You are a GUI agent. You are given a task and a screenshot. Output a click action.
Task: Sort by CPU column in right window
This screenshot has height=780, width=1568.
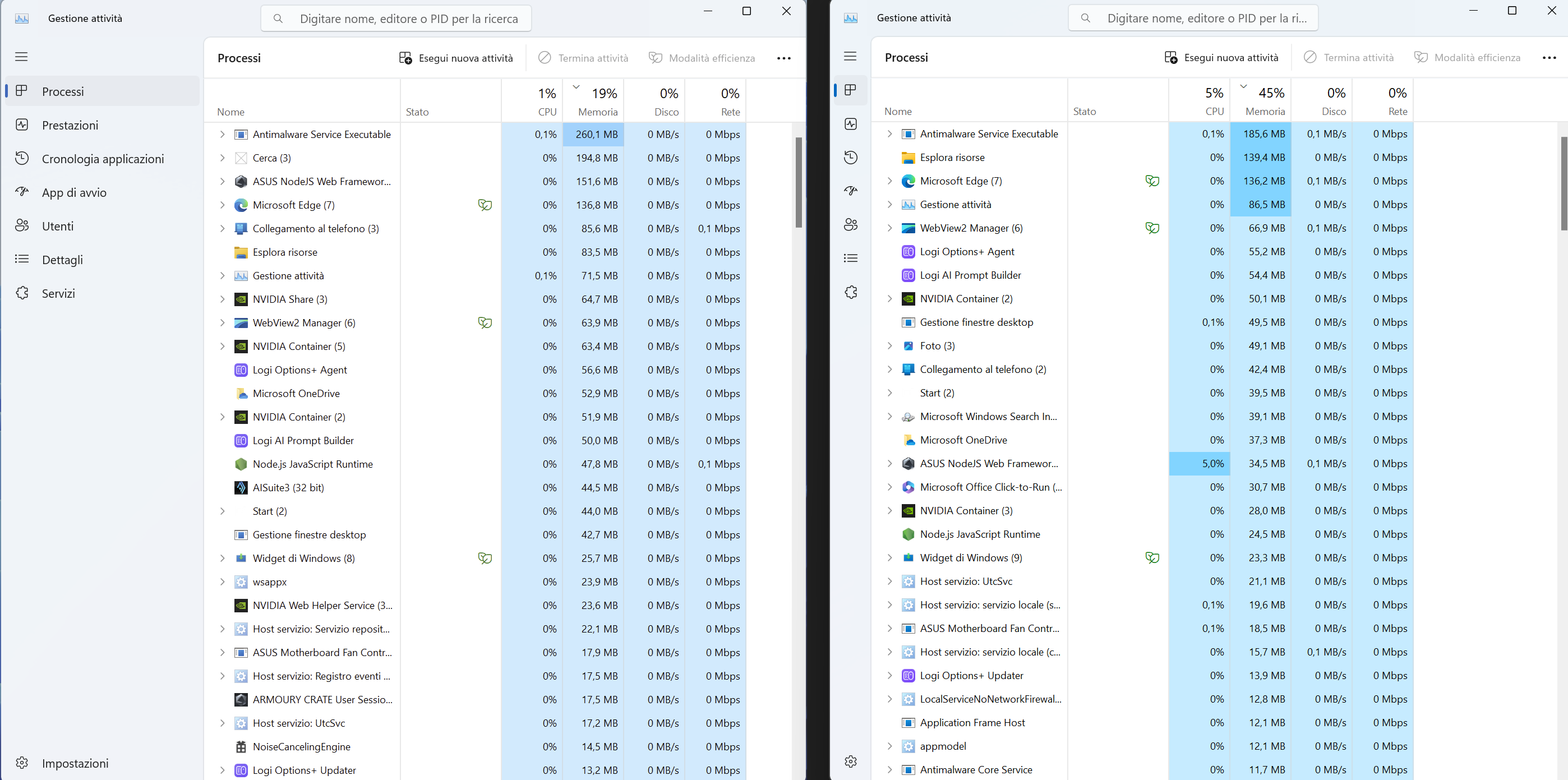pyautogui.click(x=1199, y=100)
